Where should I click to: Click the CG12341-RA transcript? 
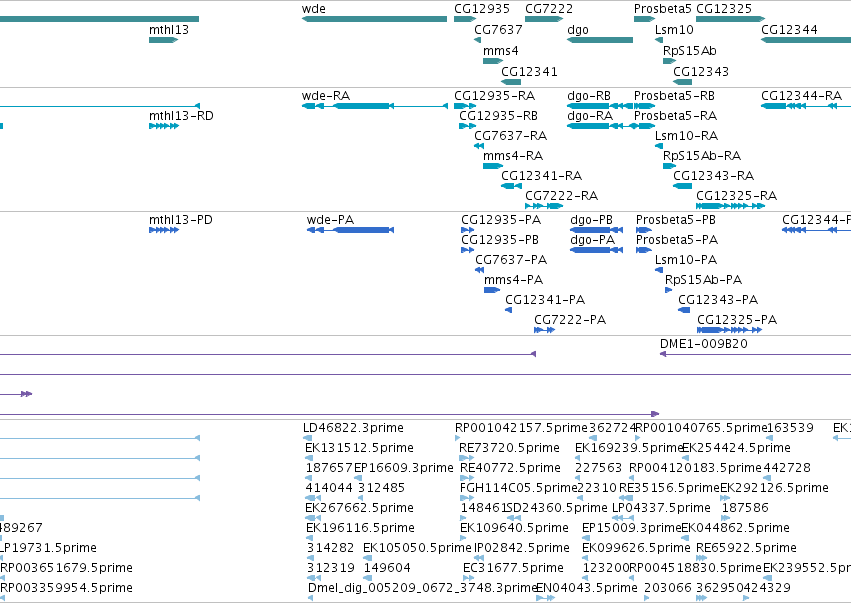pyautogui.click(x=511, y=186)
